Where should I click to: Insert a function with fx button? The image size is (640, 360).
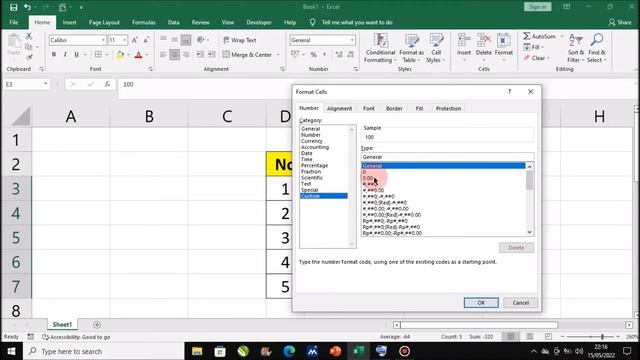coord(107,84)
